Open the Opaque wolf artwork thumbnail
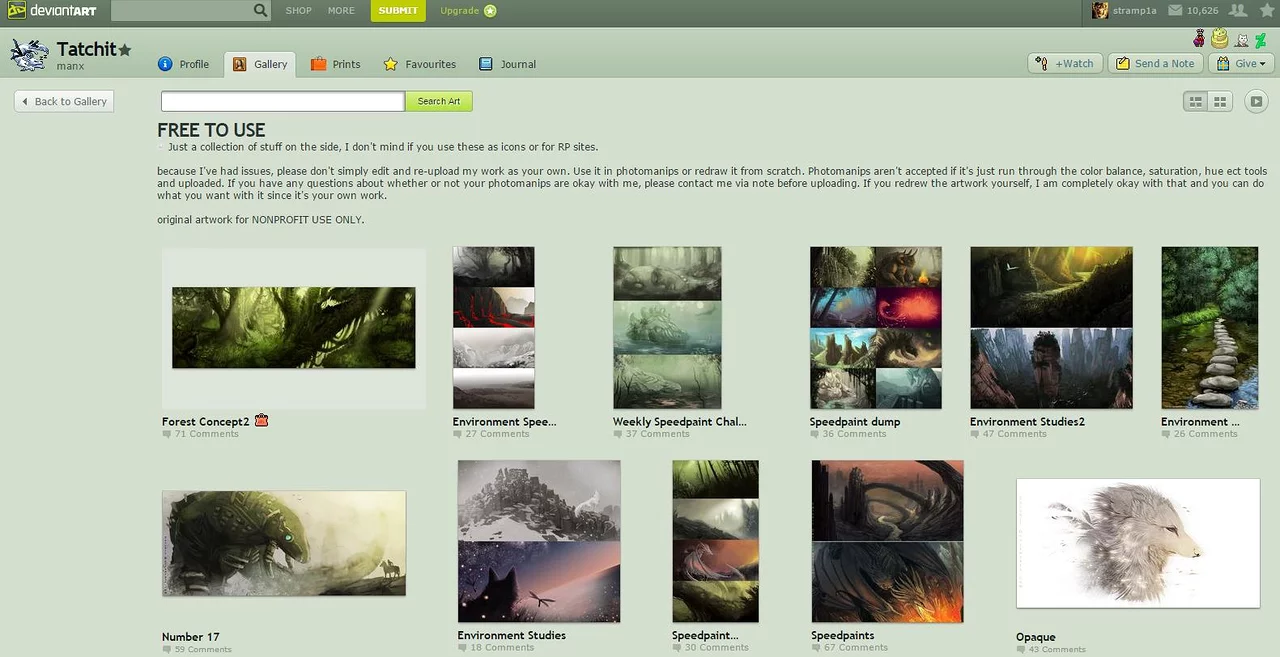This screenshot has height=657, width=1280. pyautogui.click(x=1138, y=543)
